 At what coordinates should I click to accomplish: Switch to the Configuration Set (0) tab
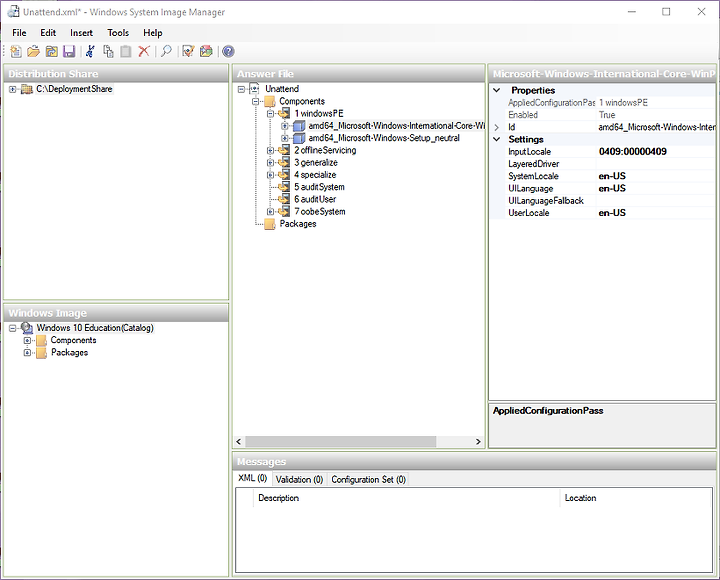coord(368,479)
